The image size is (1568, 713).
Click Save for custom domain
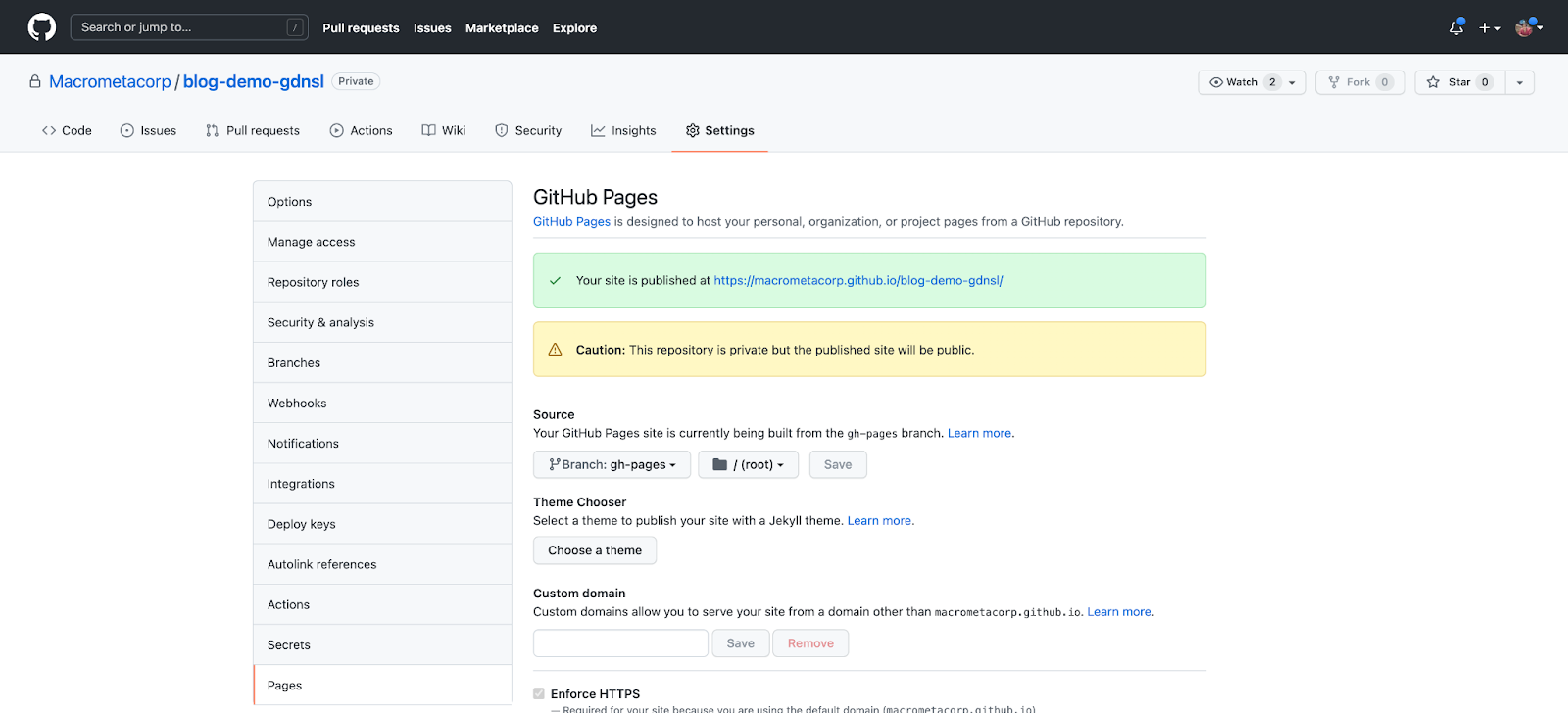click(x=741, y=643)
